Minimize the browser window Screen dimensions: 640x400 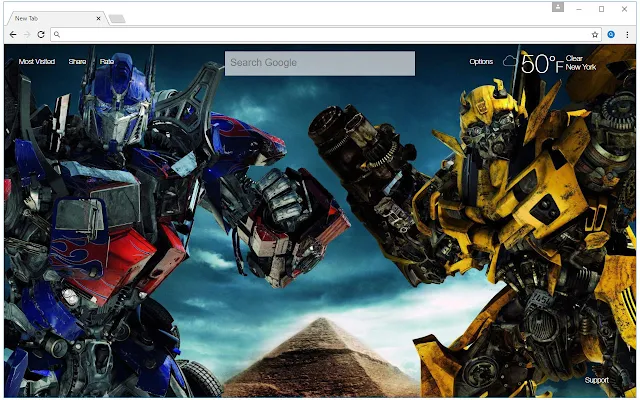[x=579, y=9]
